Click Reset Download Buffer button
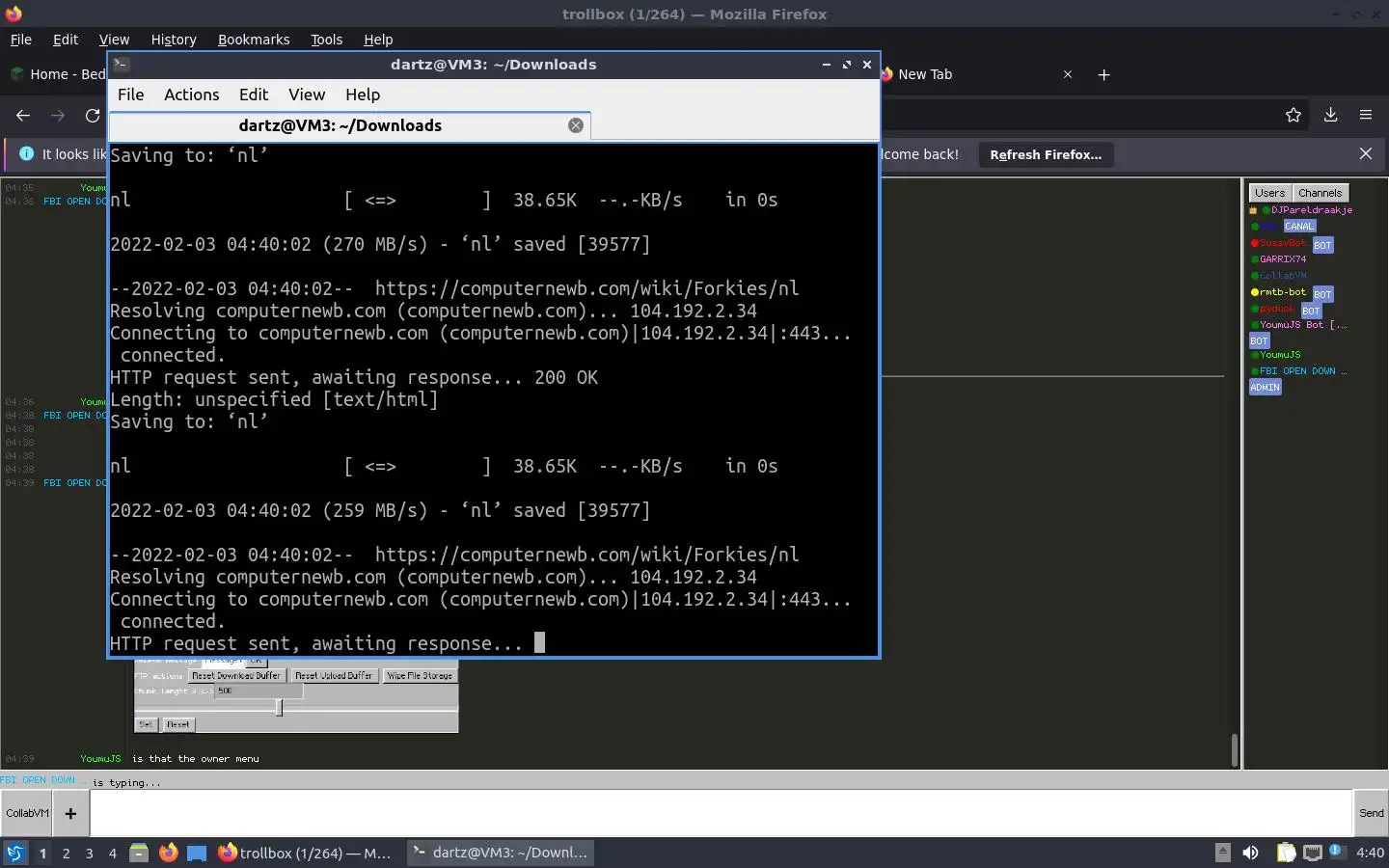Image resolution: width=1389 pixels, height=868 pixels. [236, 676]
